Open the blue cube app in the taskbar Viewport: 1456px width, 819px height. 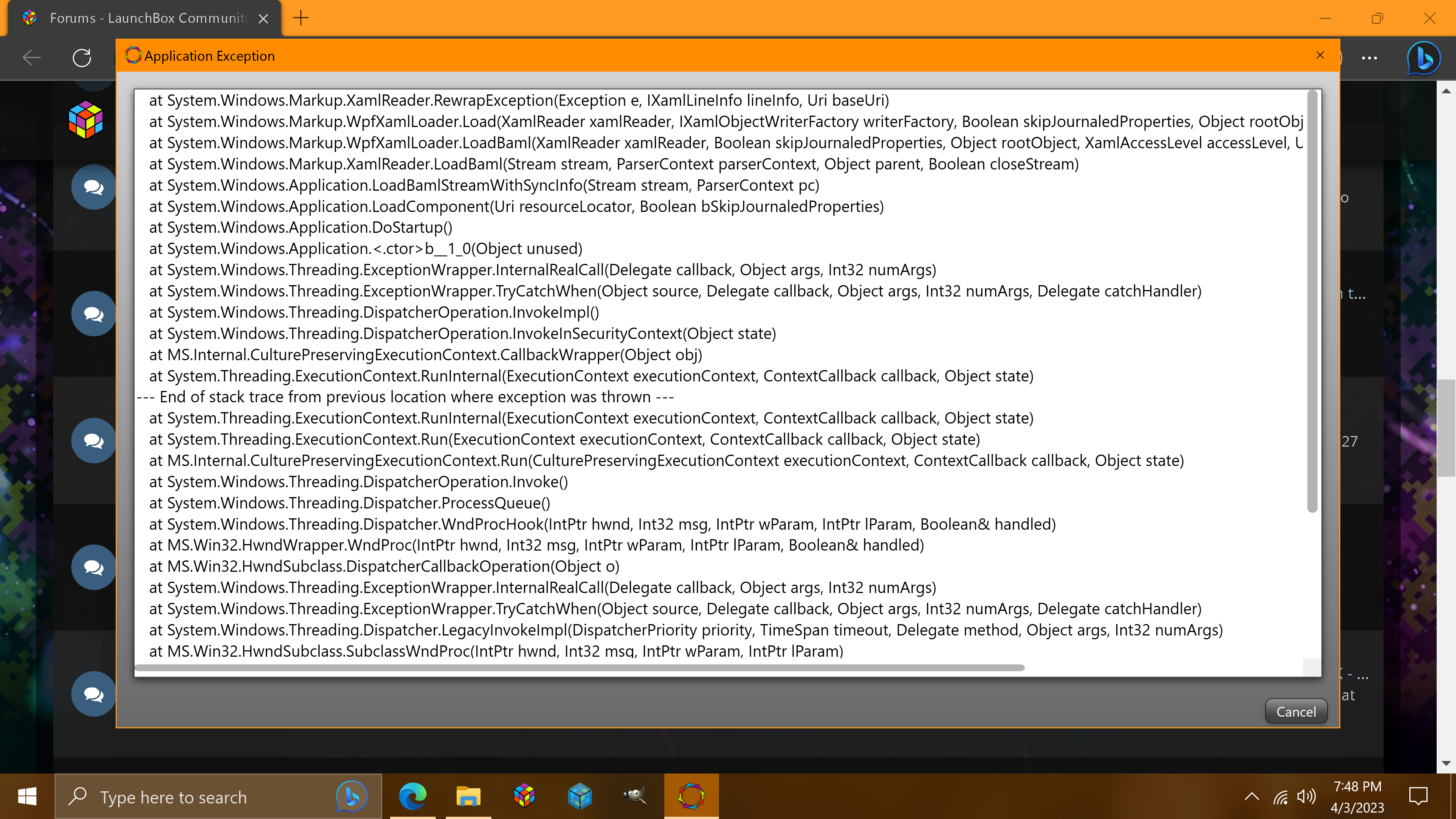point(579,796)
